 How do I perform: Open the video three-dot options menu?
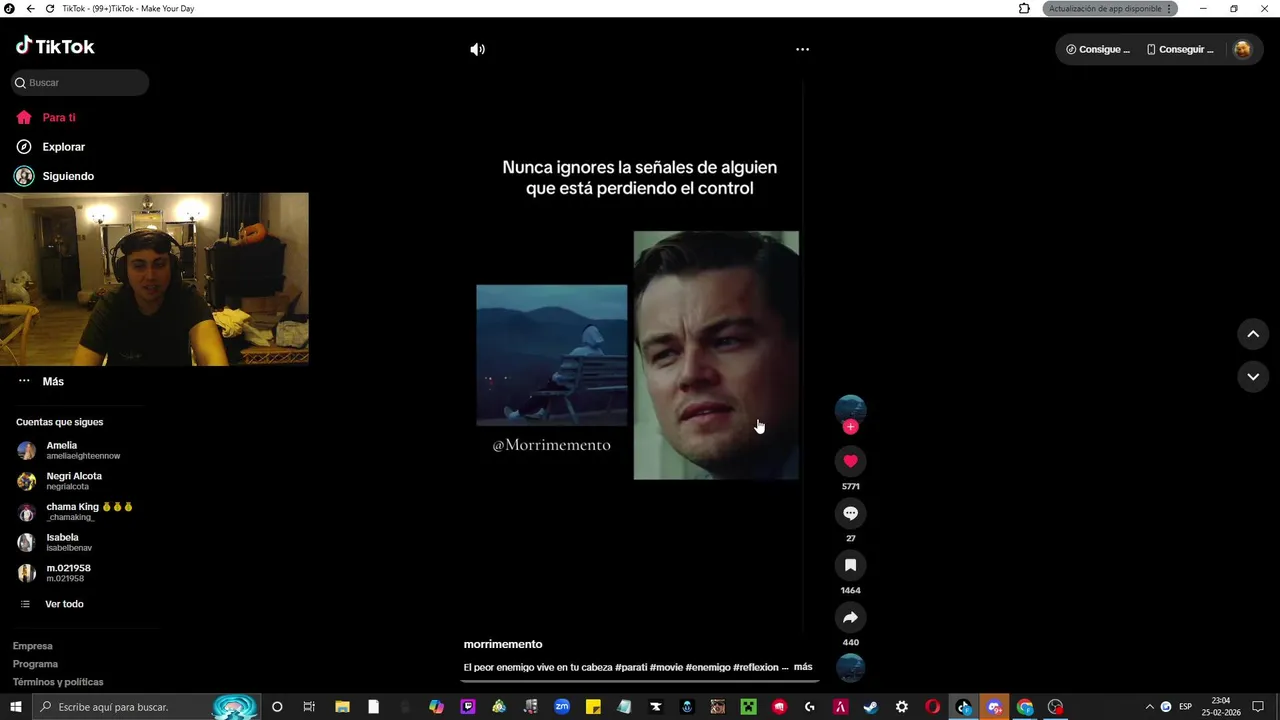click(x=802, y=49)
